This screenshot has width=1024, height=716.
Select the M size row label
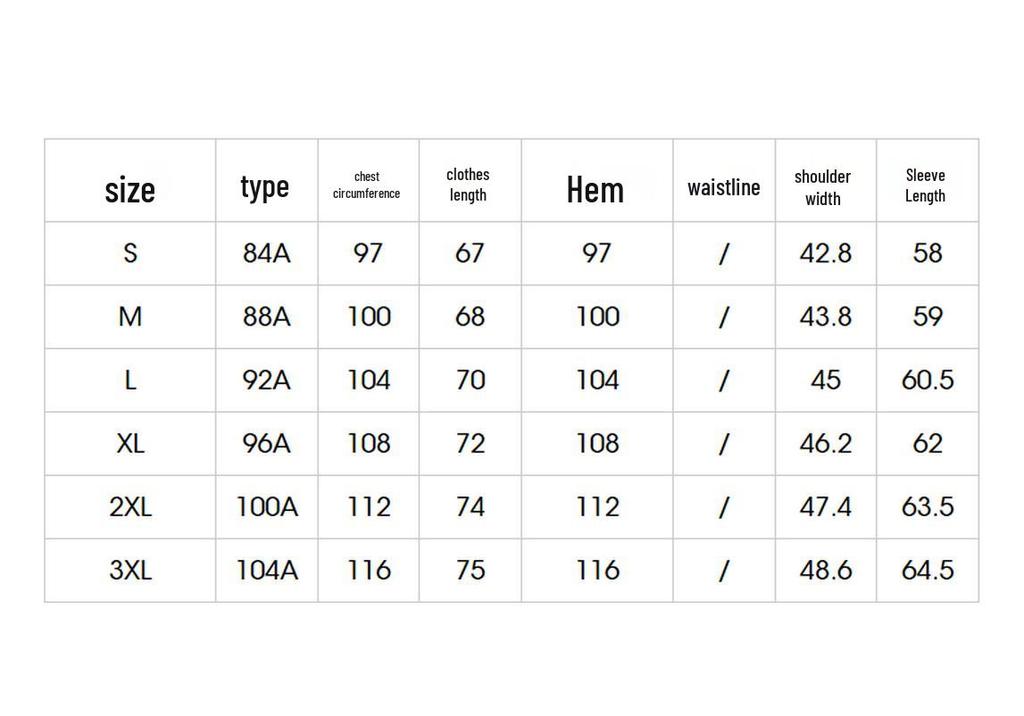(x=130, y=317)
